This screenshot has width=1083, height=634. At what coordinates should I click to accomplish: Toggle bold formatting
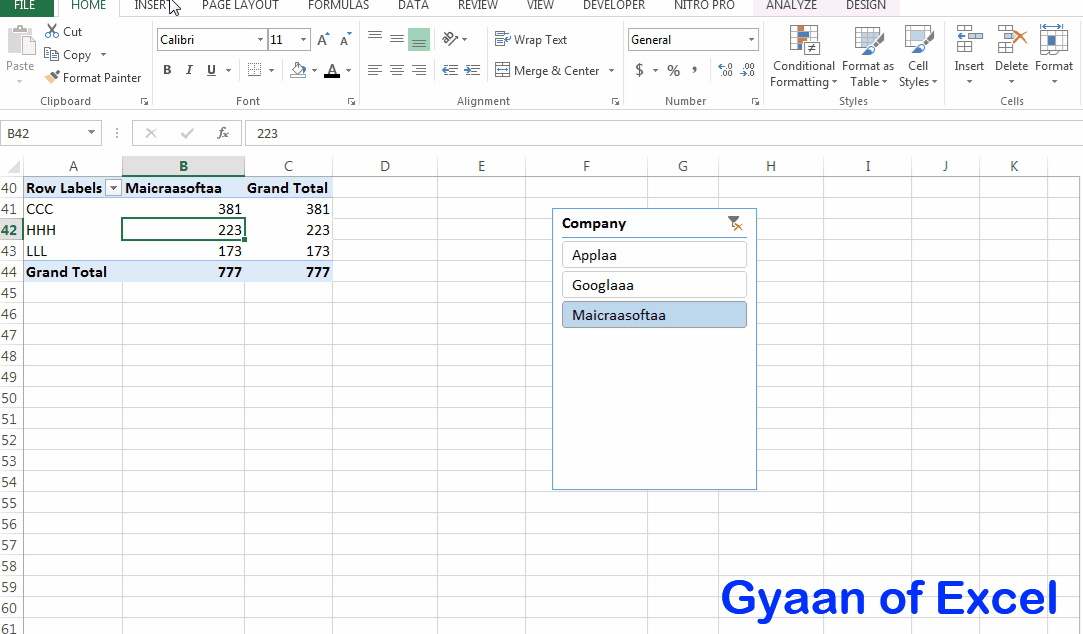(167, 70)
